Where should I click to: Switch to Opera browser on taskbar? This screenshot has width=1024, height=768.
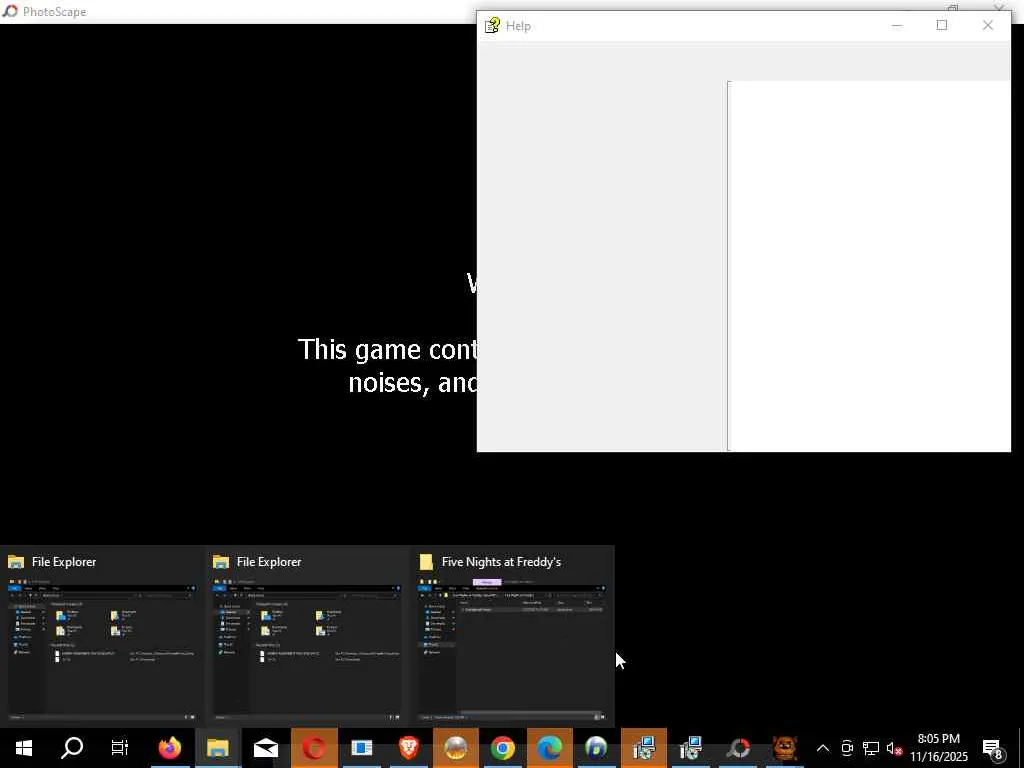point(314,748)
